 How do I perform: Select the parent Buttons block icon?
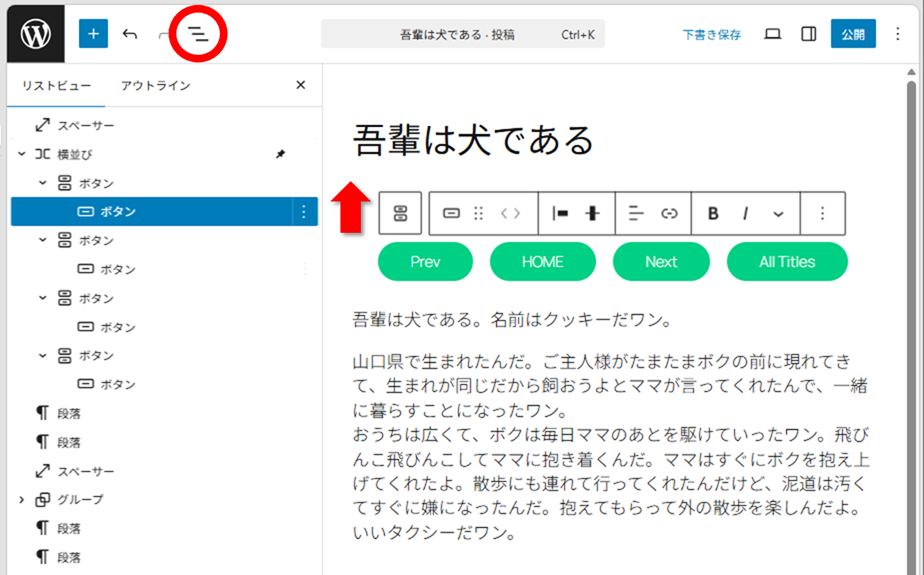pyautogui.click(x=400, y=213)
